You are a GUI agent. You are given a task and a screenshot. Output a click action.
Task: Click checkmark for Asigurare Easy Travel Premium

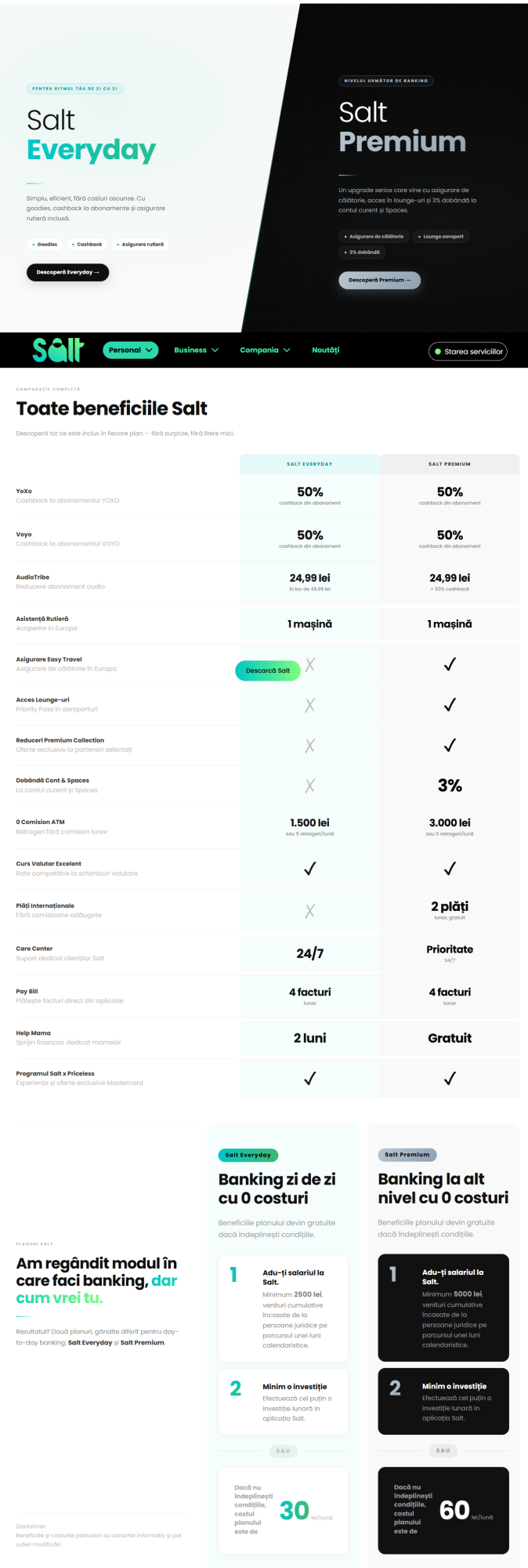click(x=450, y=665)
